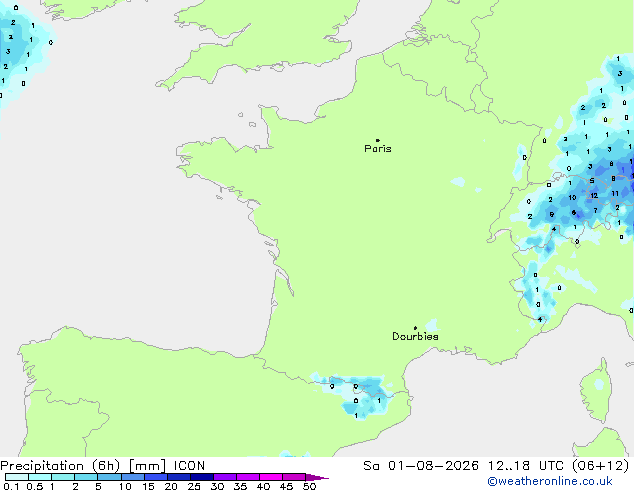Select the Paris location dot marker
634x490 pixels.
(378, 140)
